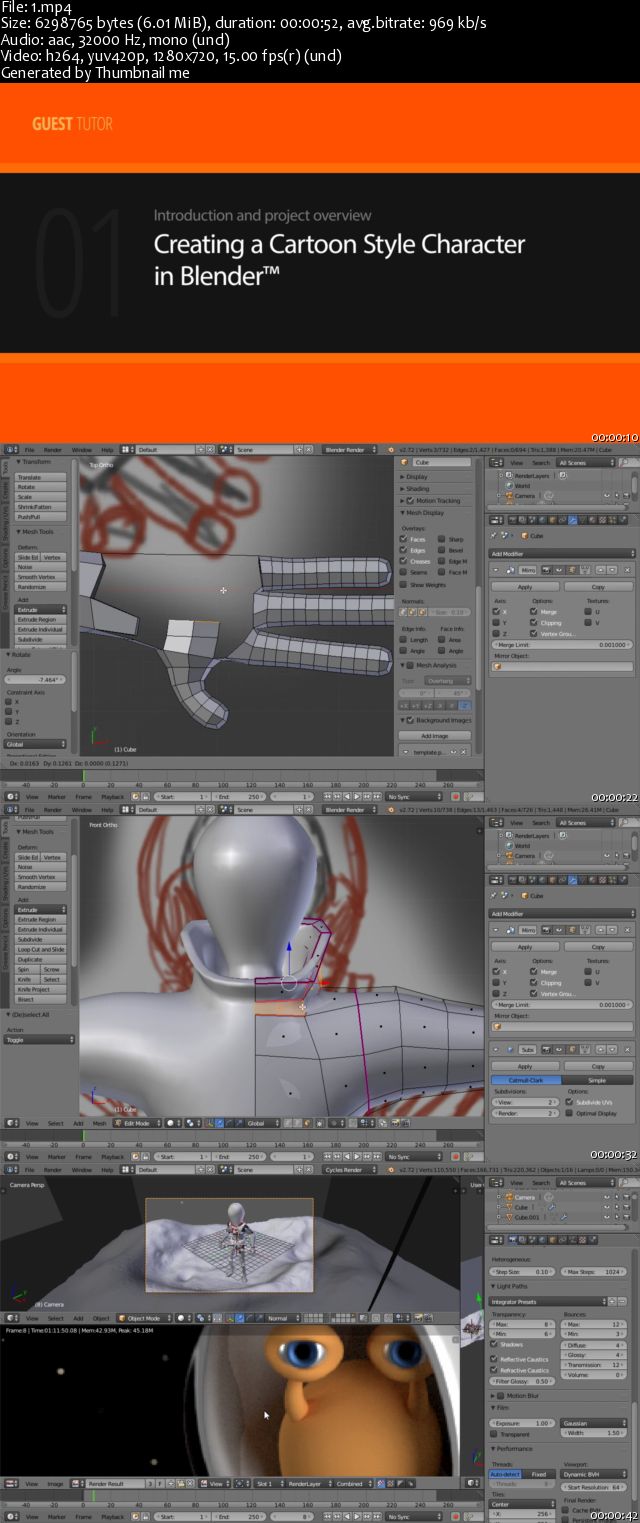Screen dimensions: 640x1523
Task: Select the Catmull-Clark subdivision type
Action: pos(525,1080)
